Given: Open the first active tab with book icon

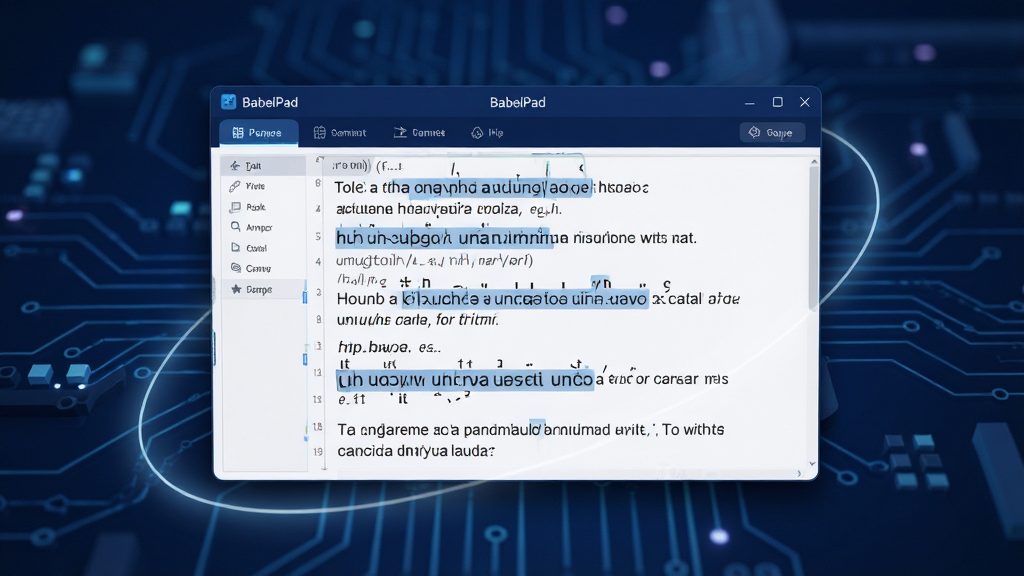Looking at the screenshot, I should click(258, 133).
